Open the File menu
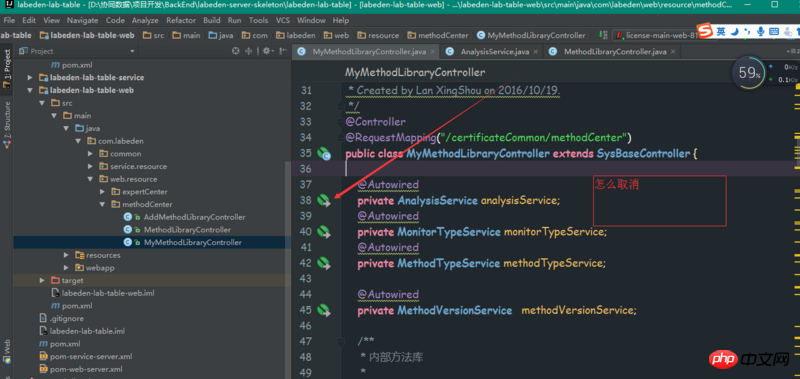 point(9,20)
